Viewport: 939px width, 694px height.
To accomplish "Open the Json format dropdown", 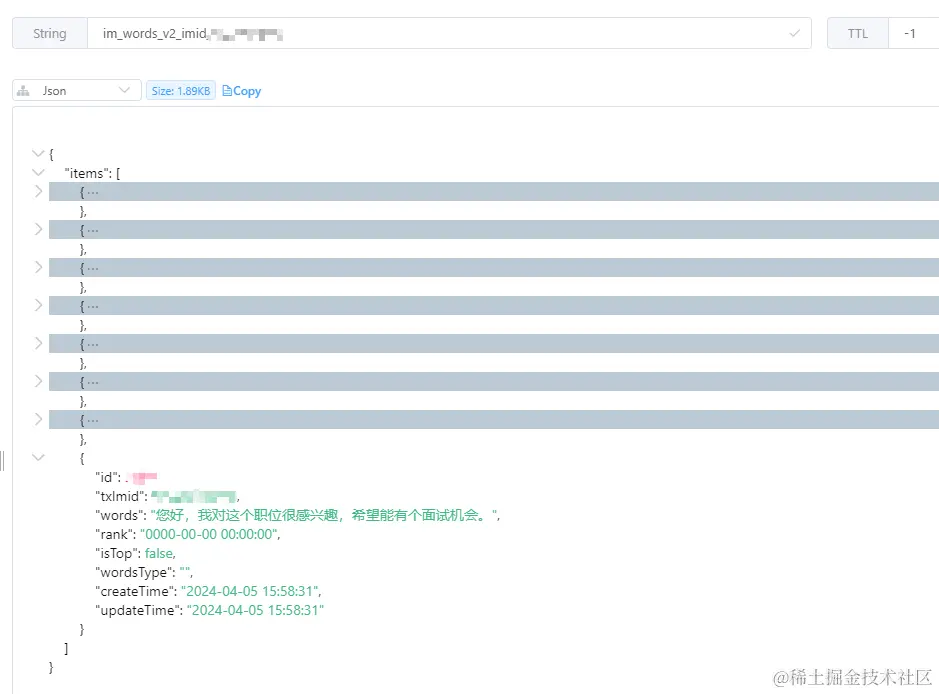I will [77, 90].
